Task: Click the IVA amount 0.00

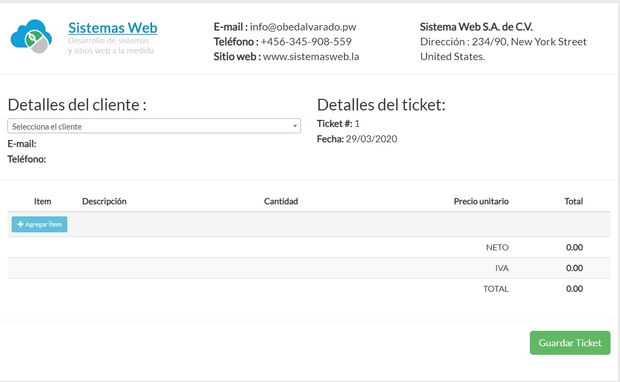Action: click(x=575, y=268)
